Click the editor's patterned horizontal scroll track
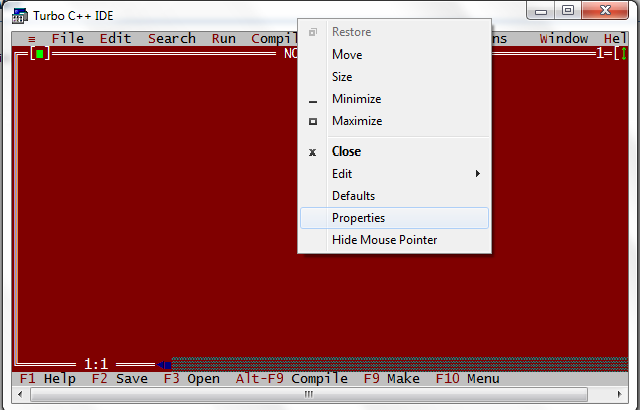Viewport: 640px width, 410px height. coord(400,364)
